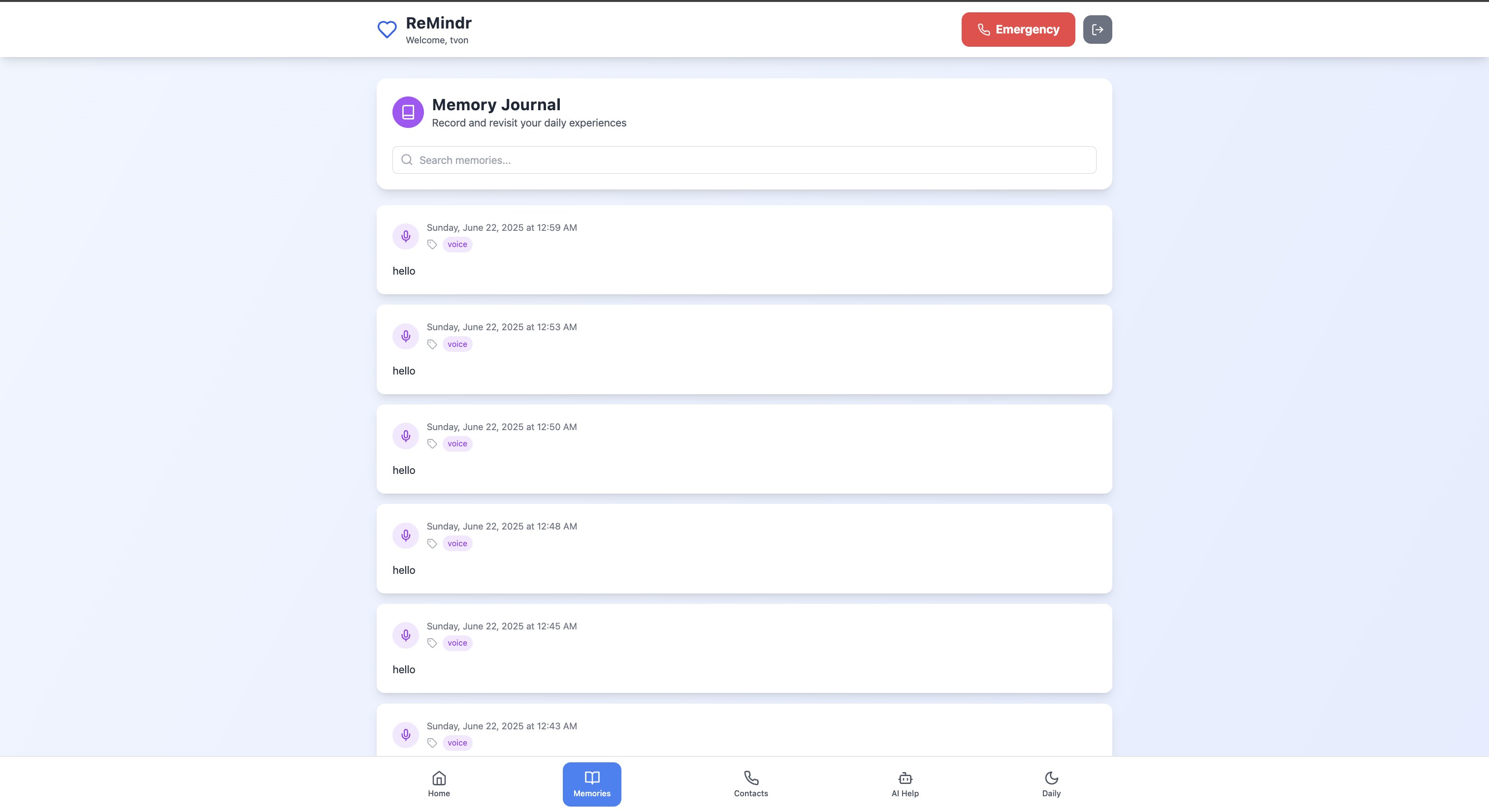1489x812 pixels.
Task: Click the ReMindr heart logo icon
Action: (x=387, y=30)
